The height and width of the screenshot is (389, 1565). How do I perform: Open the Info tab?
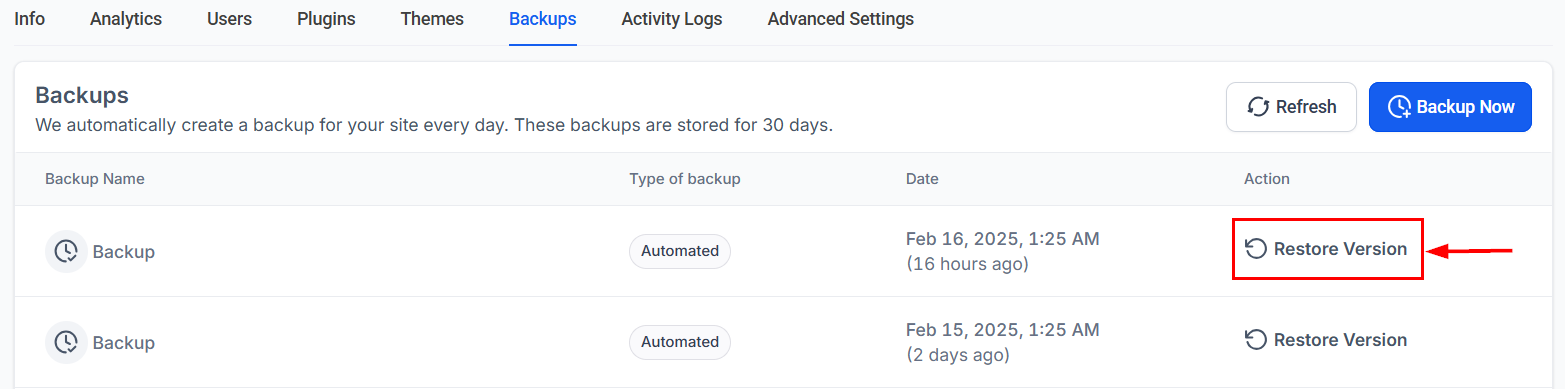(29, 19)
